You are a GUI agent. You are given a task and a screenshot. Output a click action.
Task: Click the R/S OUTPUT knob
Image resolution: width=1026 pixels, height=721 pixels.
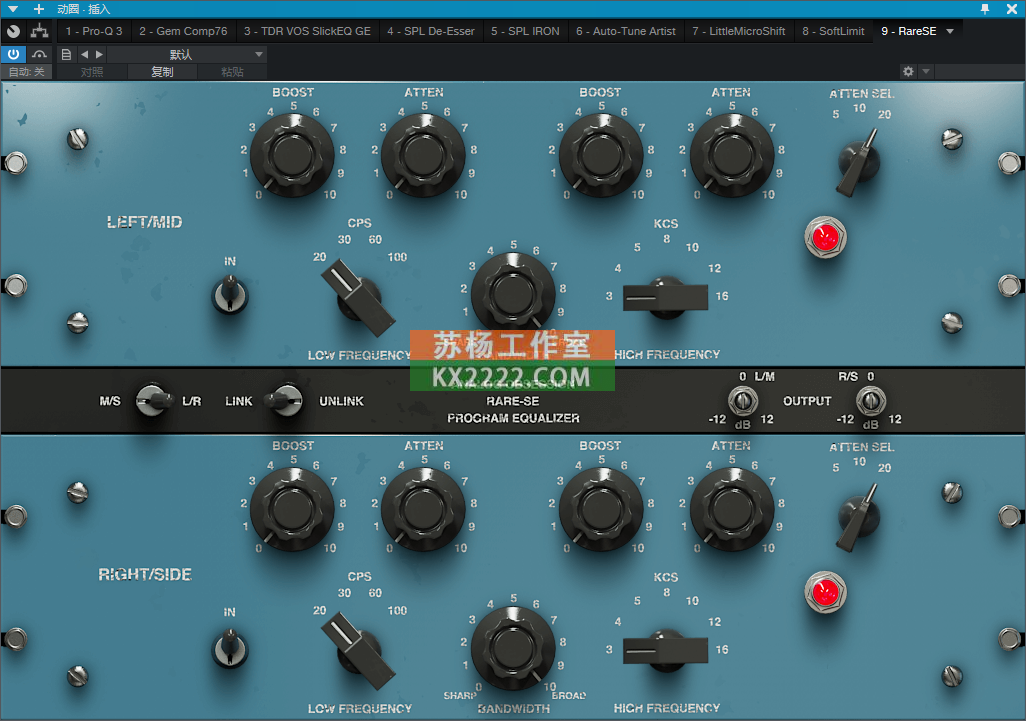click(x=871, y=400)
